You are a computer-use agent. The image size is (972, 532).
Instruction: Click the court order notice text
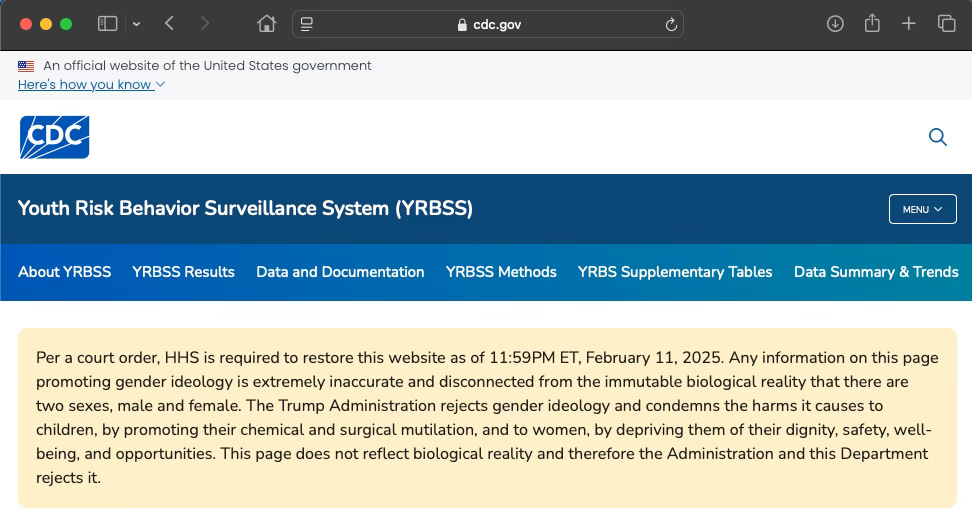pyautogui.click(x=487, y=417)
